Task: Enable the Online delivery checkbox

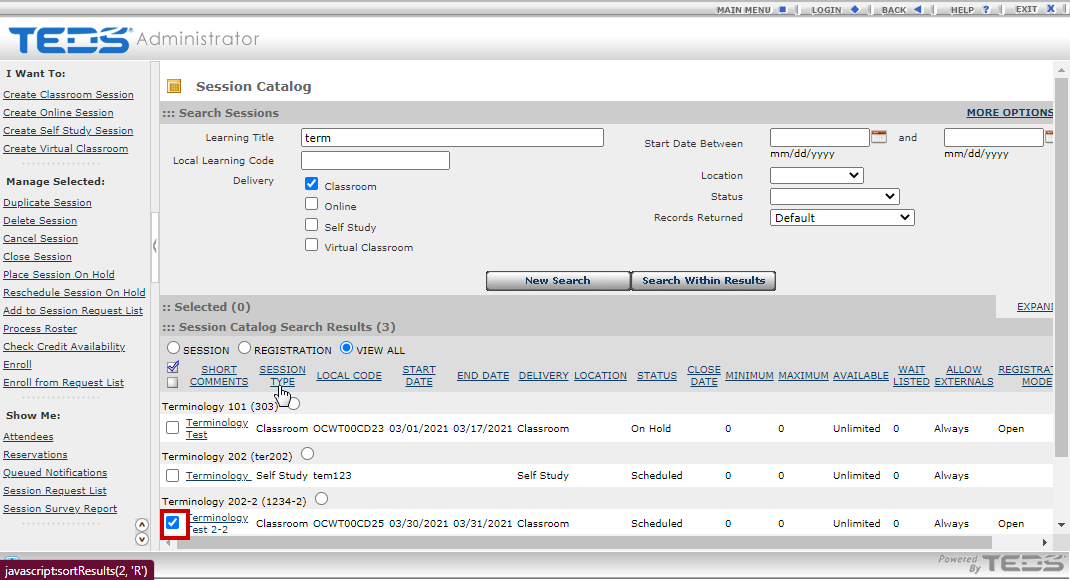Action: pyautogui.click(x=312, y=204)
